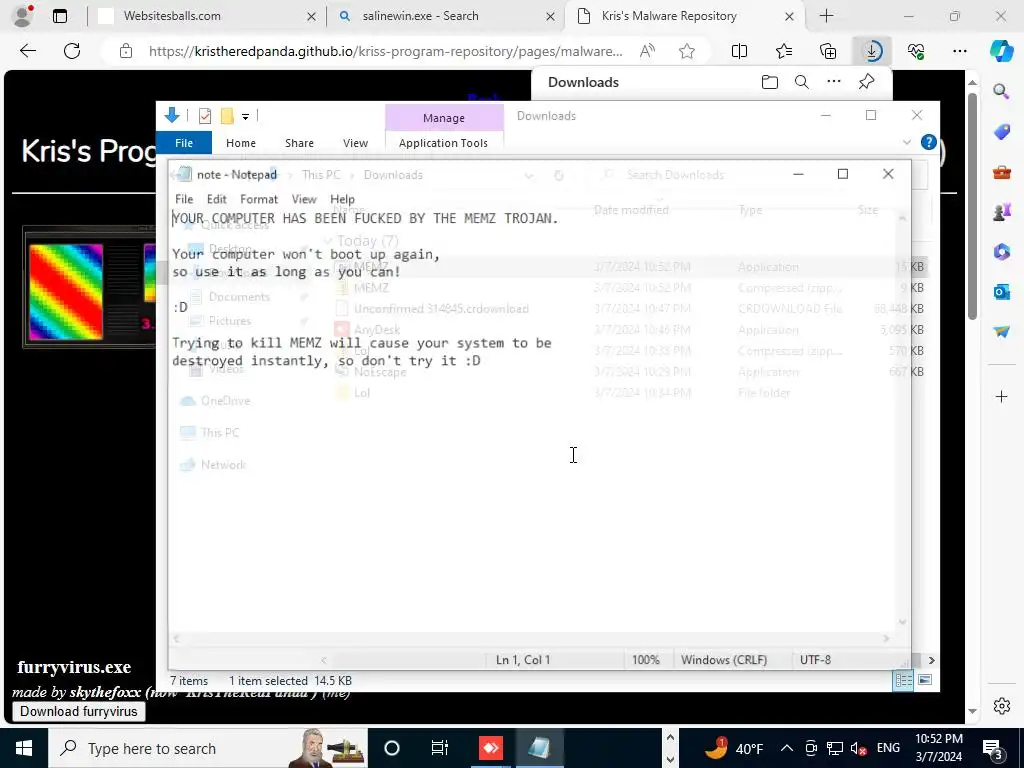Show hidden system tray icons

pos(787,748)
